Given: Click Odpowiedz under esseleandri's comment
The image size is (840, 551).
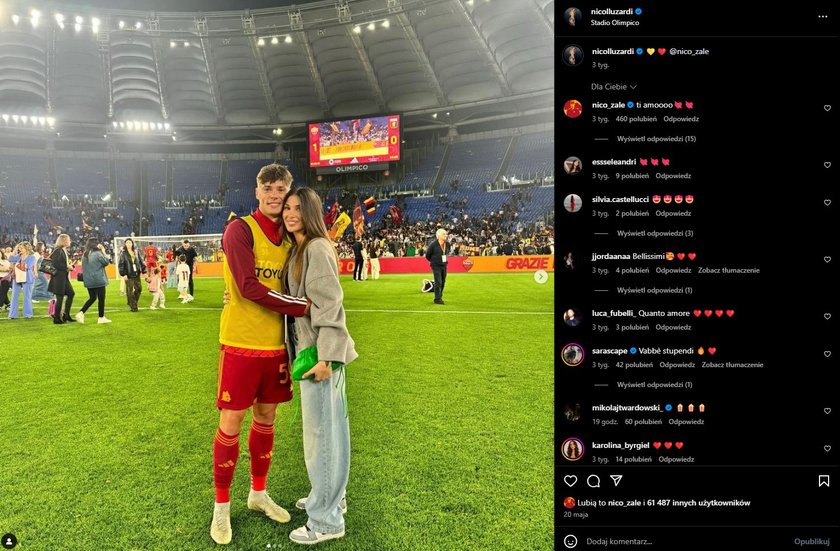Looking at the screenshot, I should click(x=673, y=176).
